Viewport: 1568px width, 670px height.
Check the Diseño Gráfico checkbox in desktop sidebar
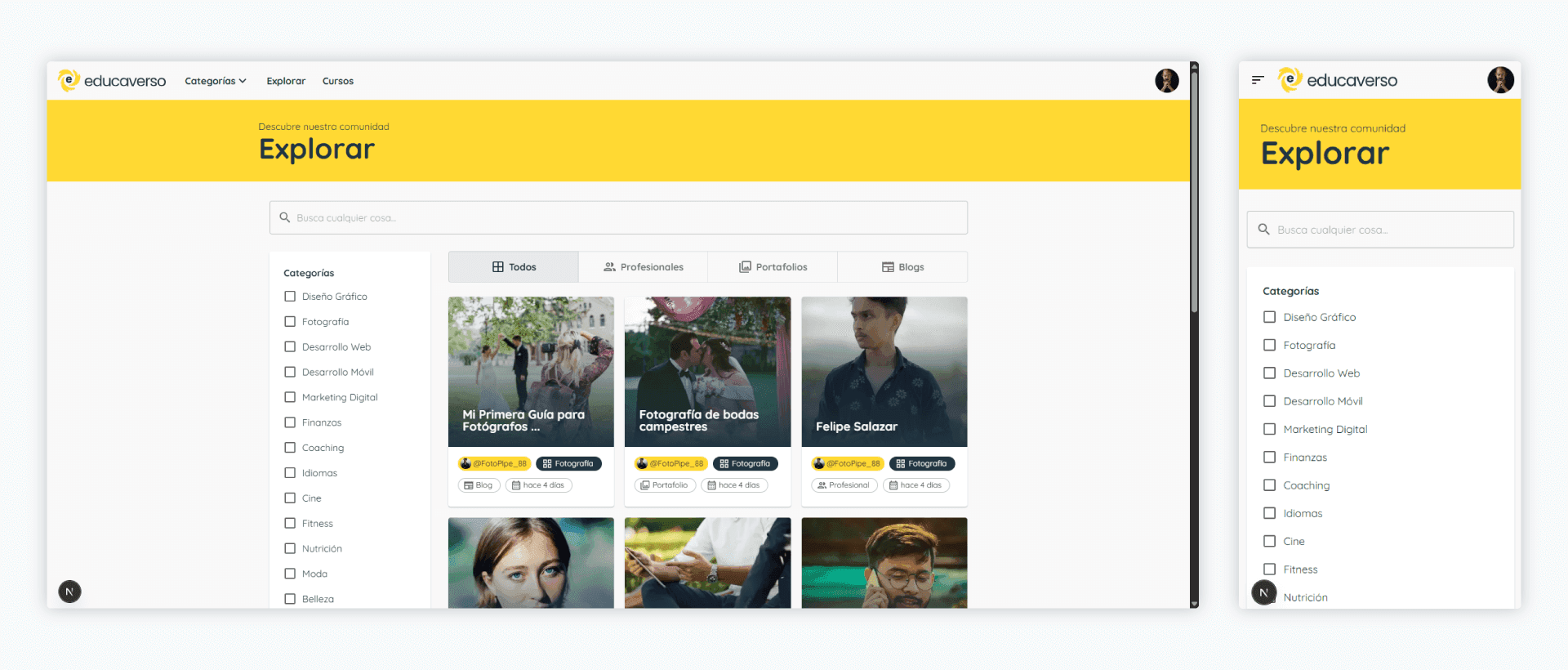tap(290, 297)
